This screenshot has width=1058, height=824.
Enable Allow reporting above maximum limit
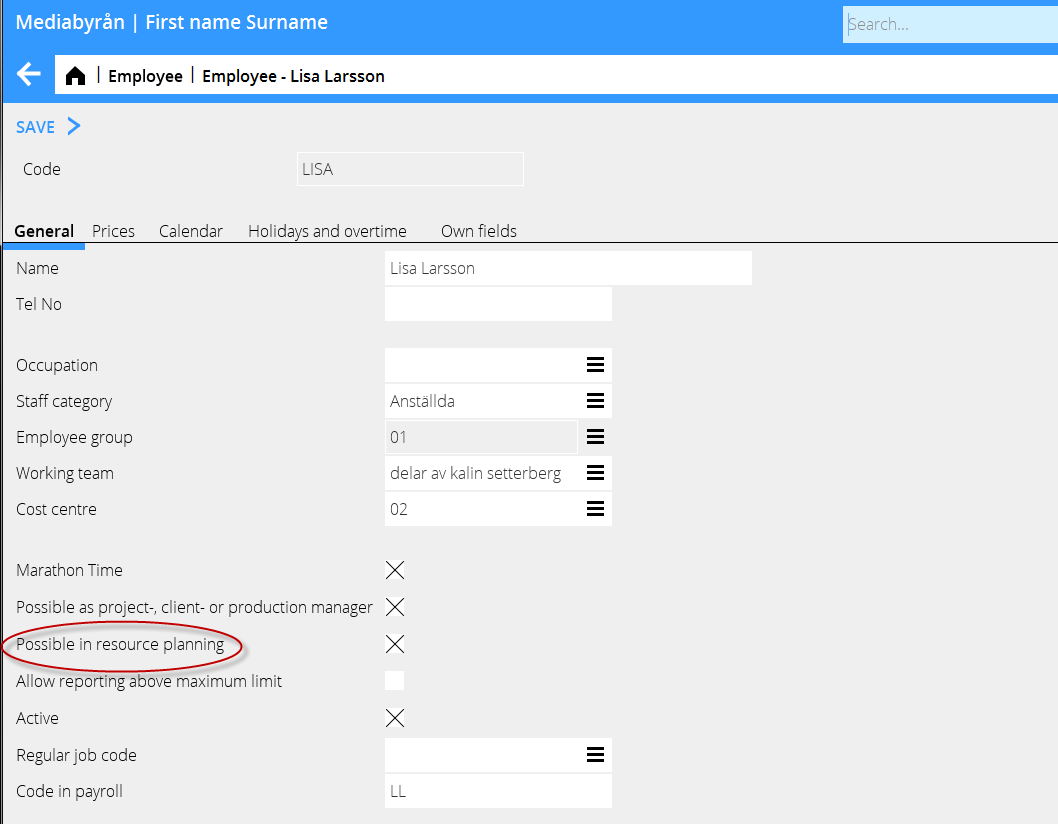(x=395, y=681)
